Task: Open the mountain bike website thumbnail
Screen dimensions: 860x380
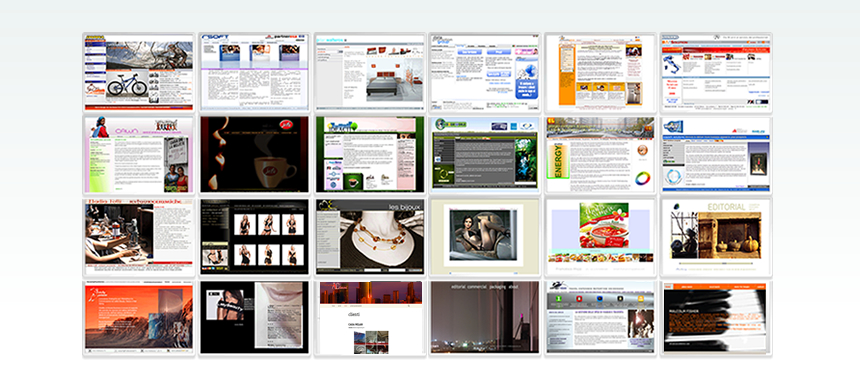Action: coord(139,72)
